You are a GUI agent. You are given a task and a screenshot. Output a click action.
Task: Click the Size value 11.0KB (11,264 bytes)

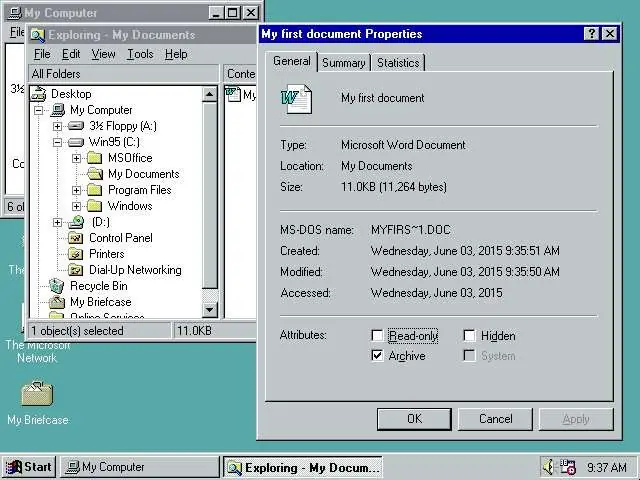click(394, 187)
